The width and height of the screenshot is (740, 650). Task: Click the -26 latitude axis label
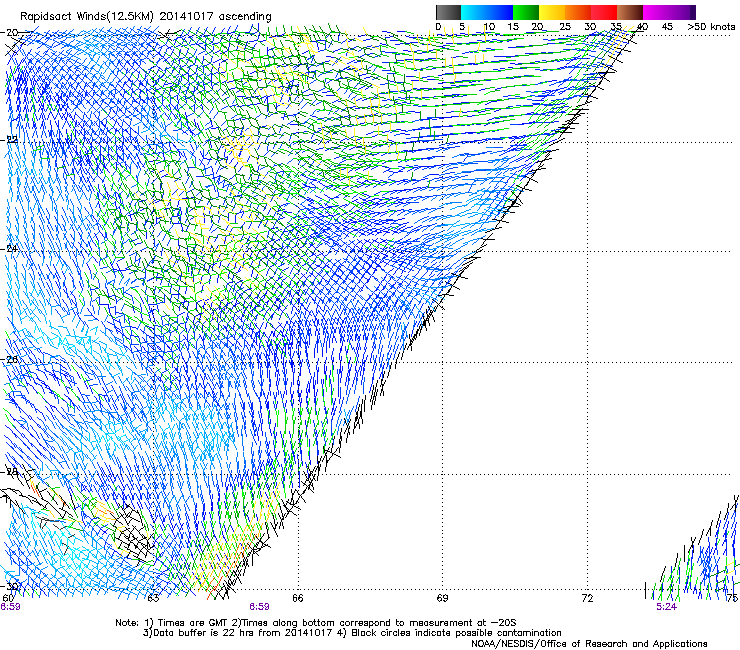9,360
